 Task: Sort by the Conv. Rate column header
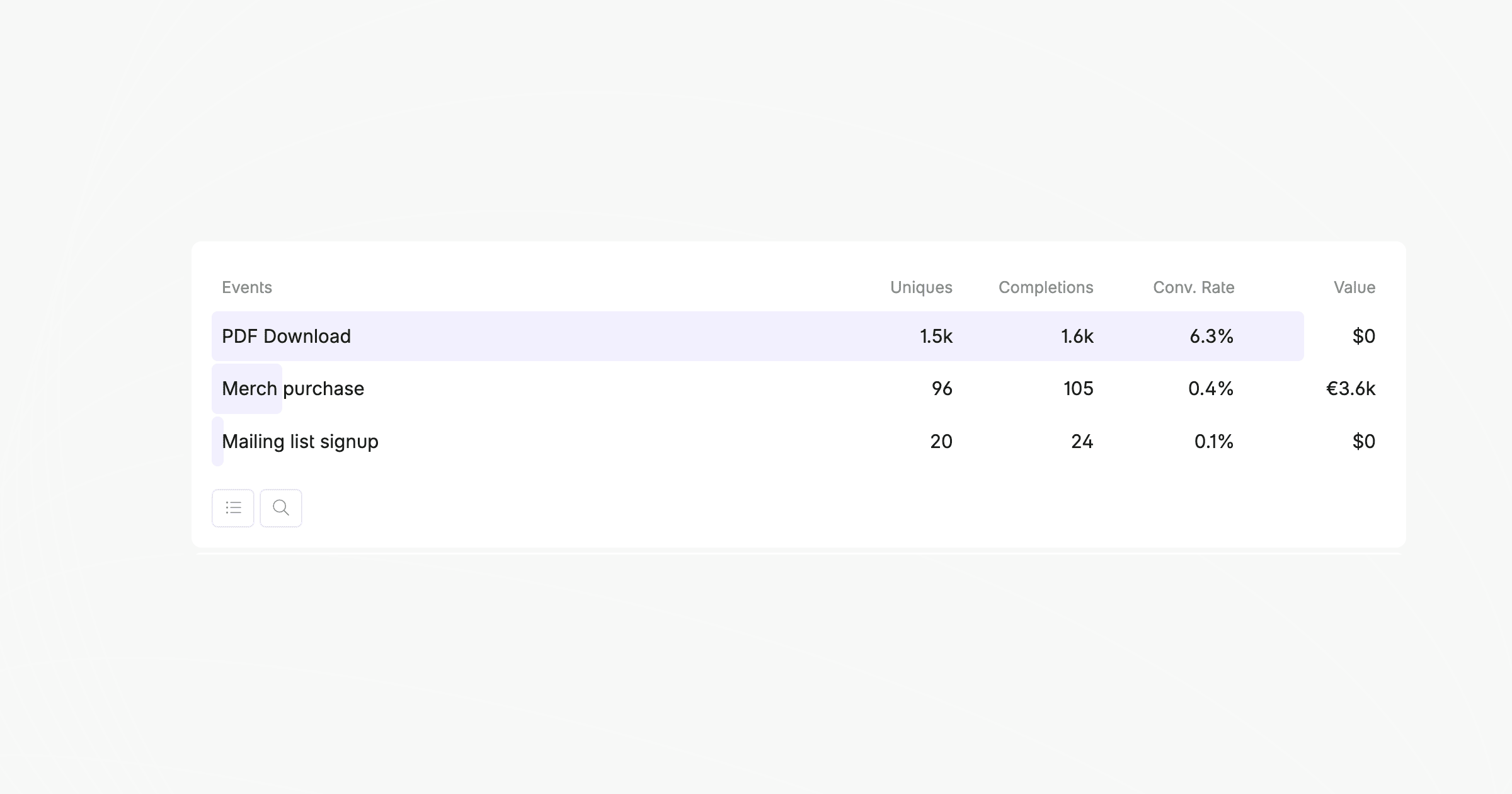(x=1194, y=287)
